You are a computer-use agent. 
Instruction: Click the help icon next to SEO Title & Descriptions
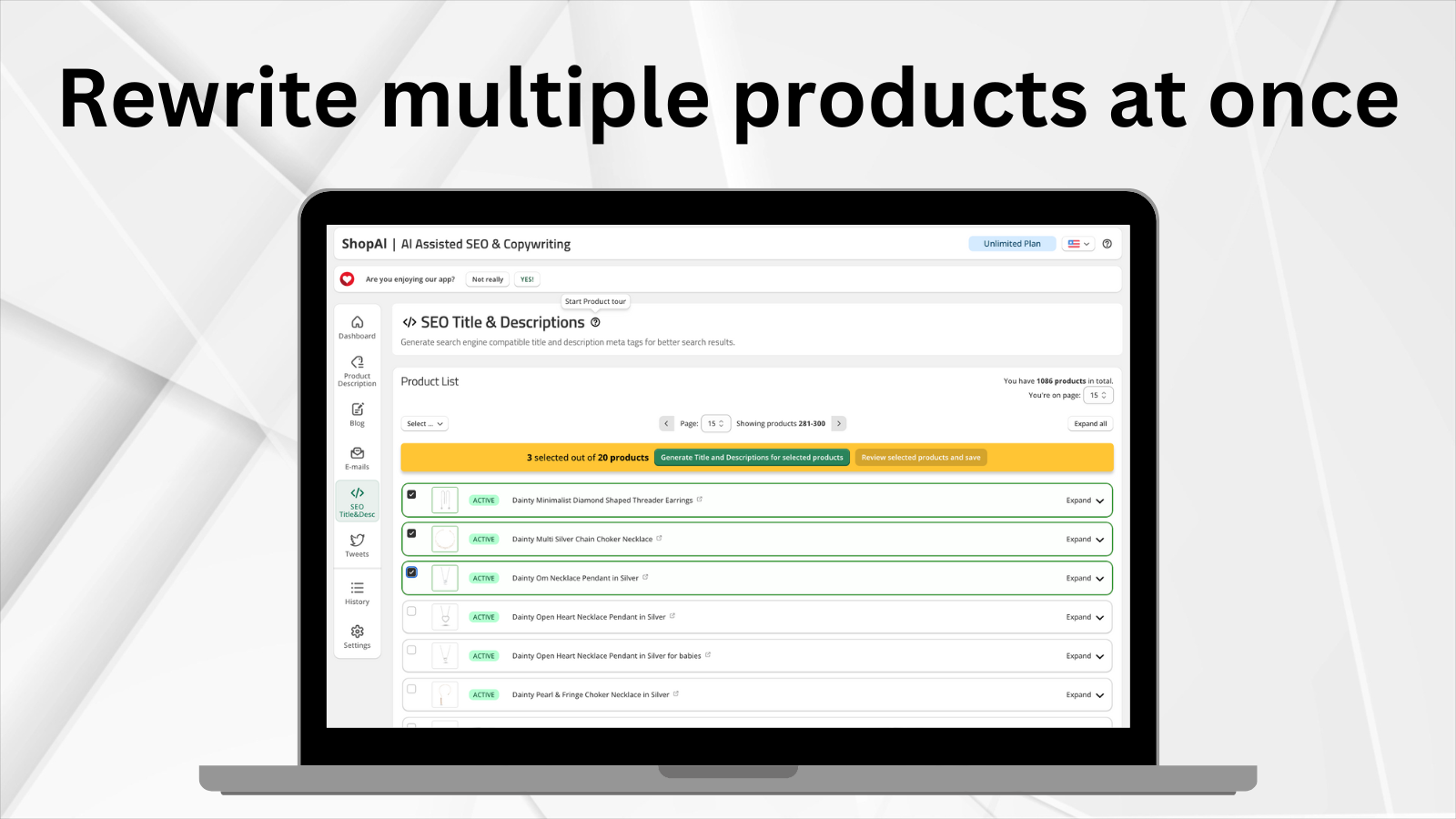click(596, 321)
